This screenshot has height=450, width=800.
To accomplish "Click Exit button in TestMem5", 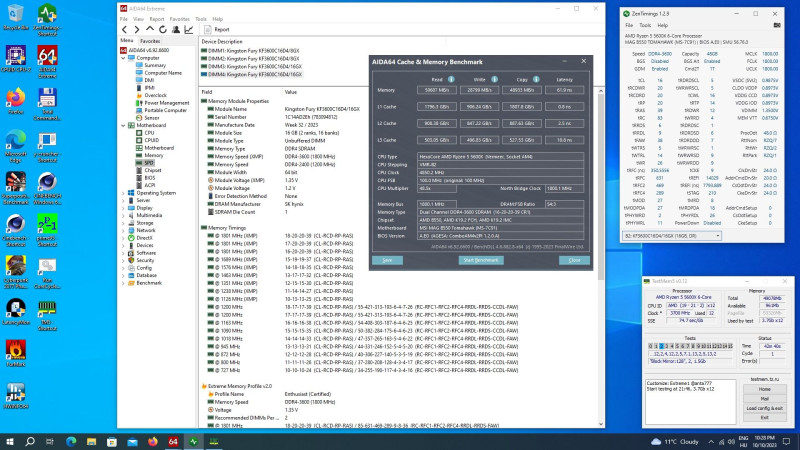I will (x=764, y=417).
